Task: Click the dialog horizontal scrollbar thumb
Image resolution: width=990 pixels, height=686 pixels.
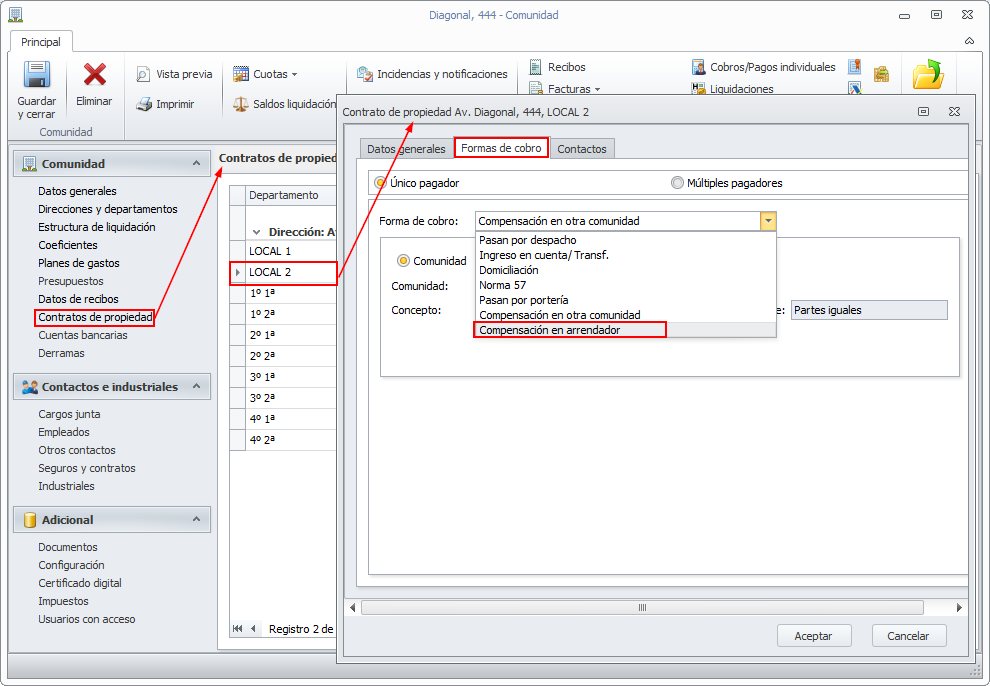Action: (x=642, y=608)
